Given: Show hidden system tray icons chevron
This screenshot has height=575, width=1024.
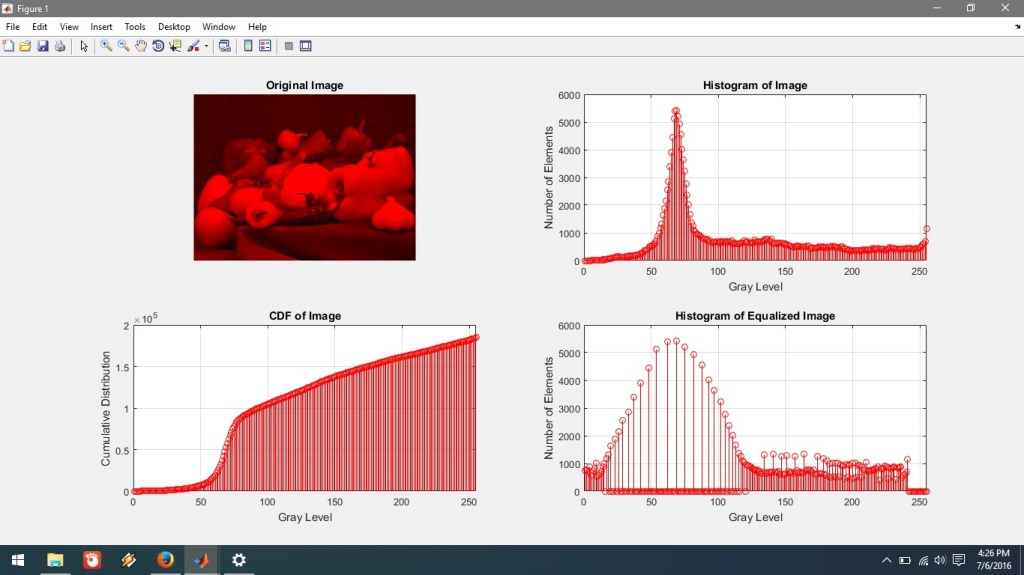Looking at the screenshot, I should click(887, 560).
